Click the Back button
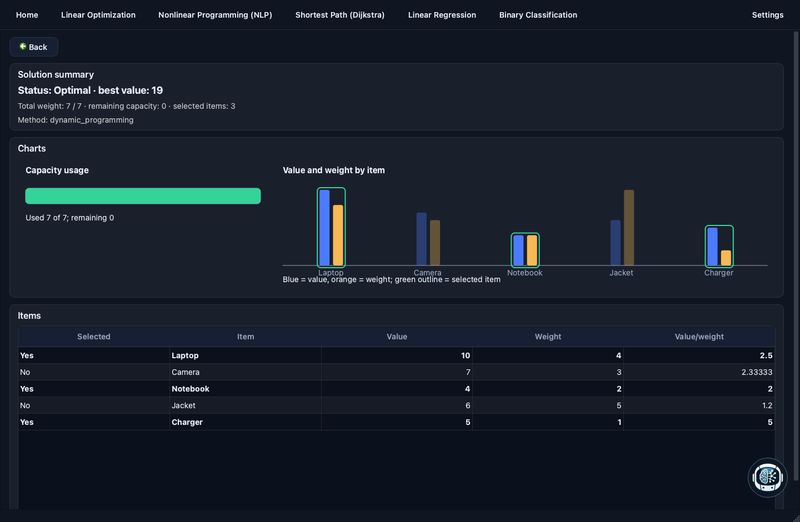800x522 pixels. (x=34, y=47)
